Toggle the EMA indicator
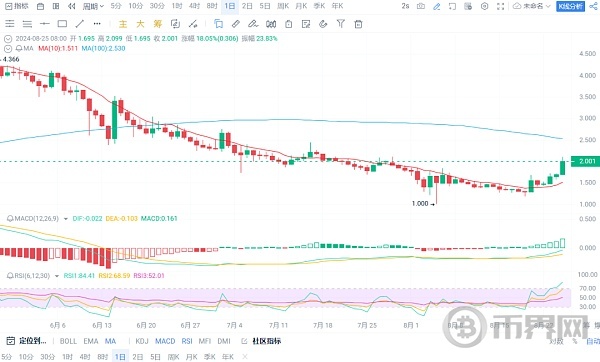Viewport: 600px width, 362px height. pos(91,341)
